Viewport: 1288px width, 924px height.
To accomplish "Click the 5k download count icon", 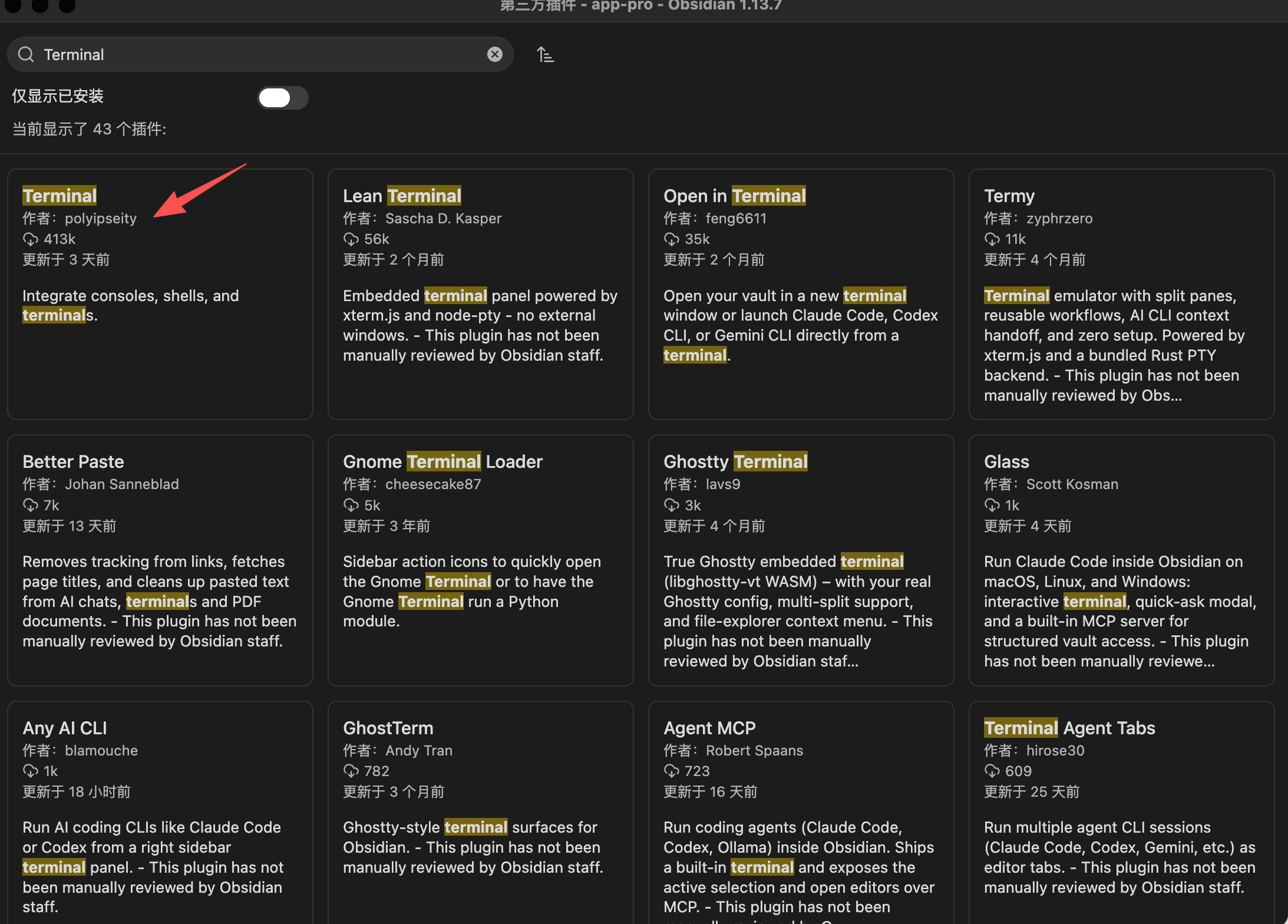I will (351, 505).
